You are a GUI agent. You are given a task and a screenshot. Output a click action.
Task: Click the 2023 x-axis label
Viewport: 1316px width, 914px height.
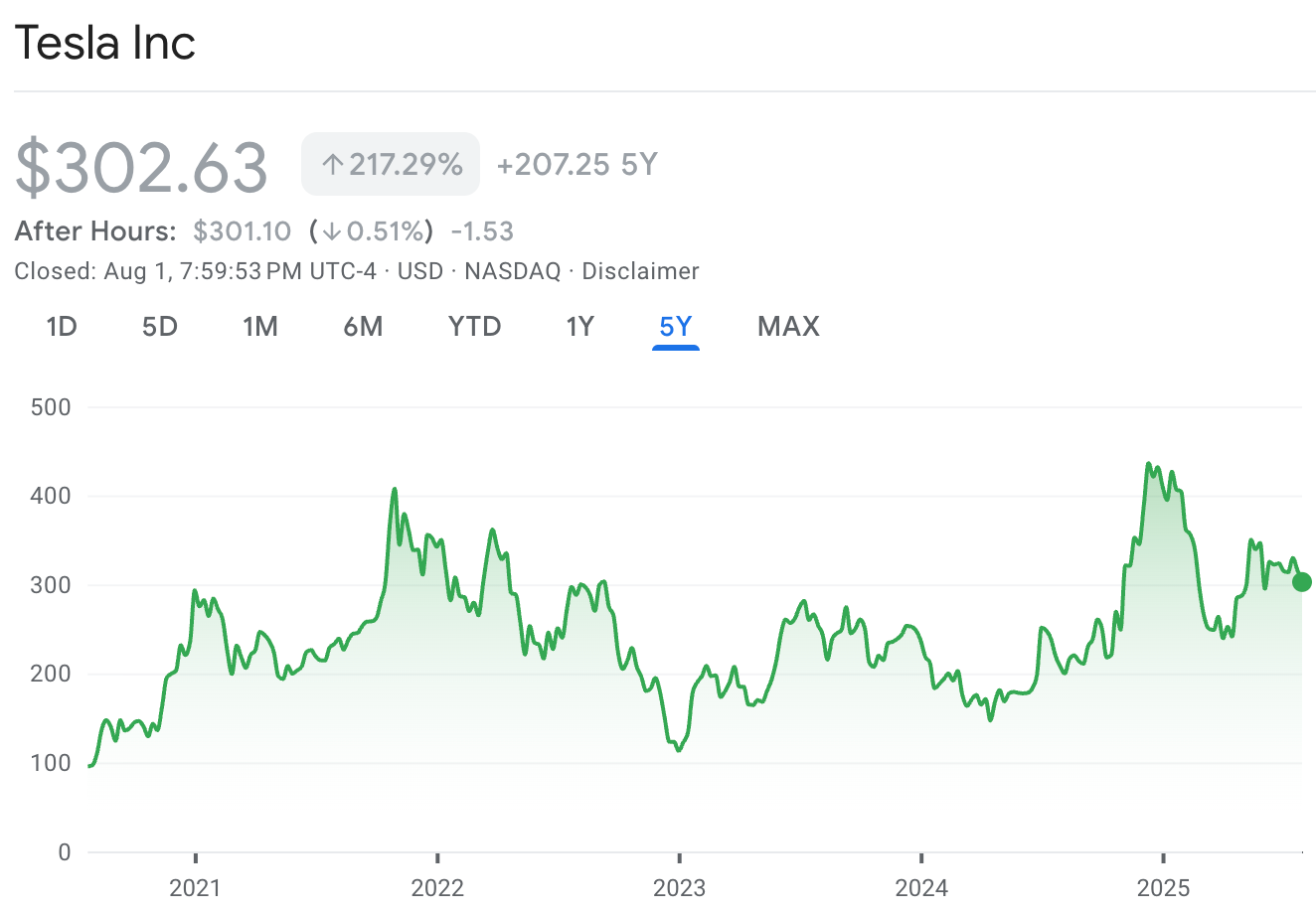click(x=679, y=888)
